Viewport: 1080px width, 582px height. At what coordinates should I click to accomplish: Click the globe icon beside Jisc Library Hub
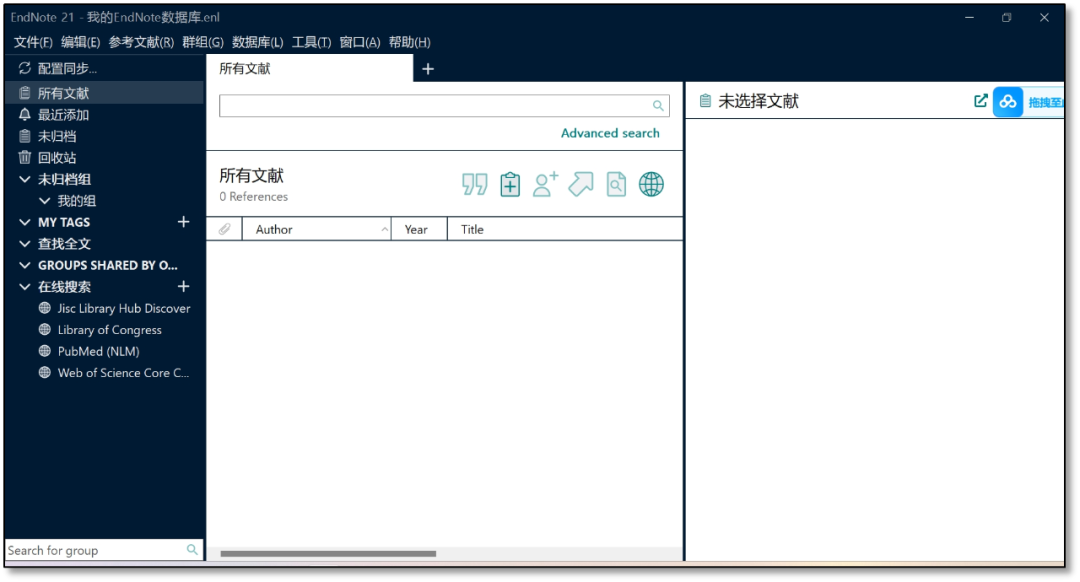pos(45,308)
